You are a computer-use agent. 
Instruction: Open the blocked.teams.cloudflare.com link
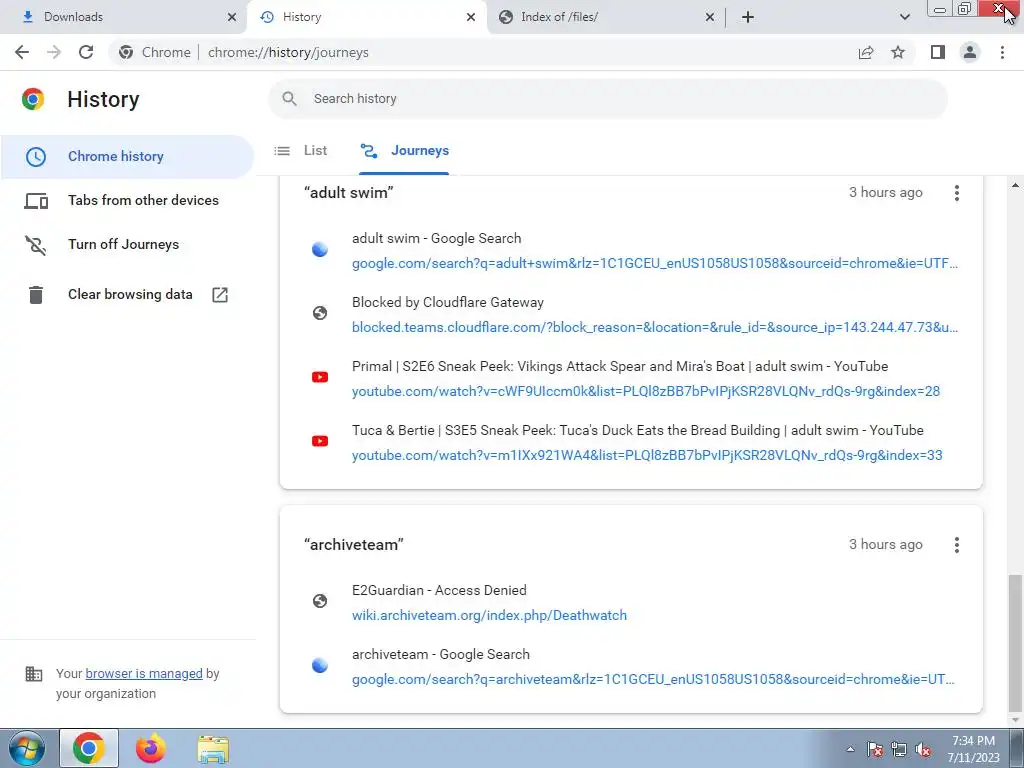click(655, 328)
